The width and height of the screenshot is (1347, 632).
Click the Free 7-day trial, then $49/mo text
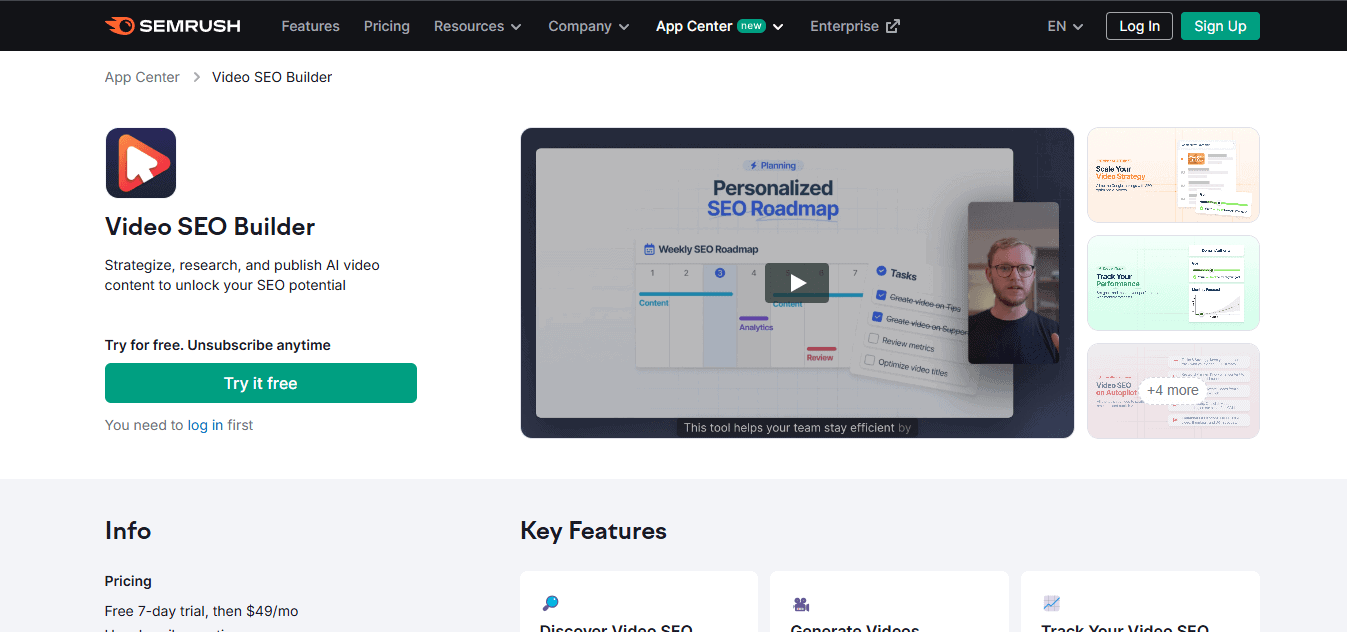coord(201,611)
